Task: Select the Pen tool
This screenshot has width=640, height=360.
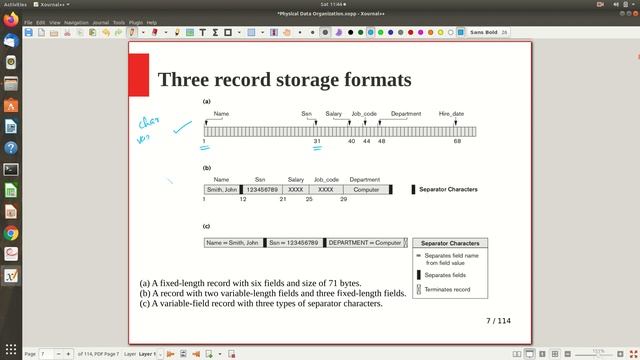Action: click(x=132, y=33)
